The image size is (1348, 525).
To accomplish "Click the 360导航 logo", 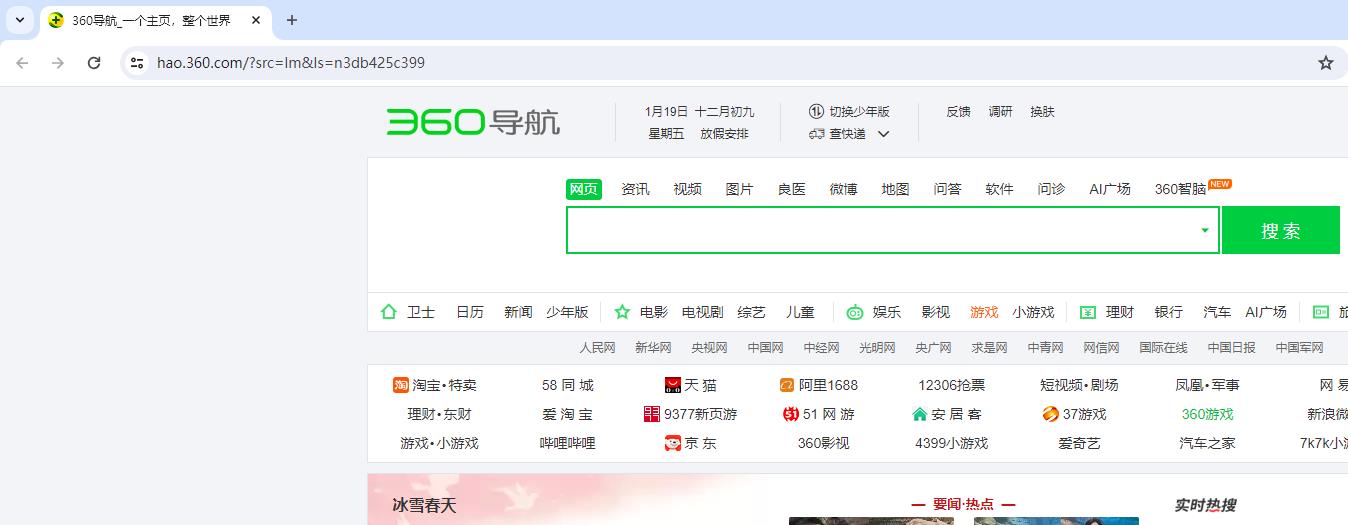I will [473, 122].
